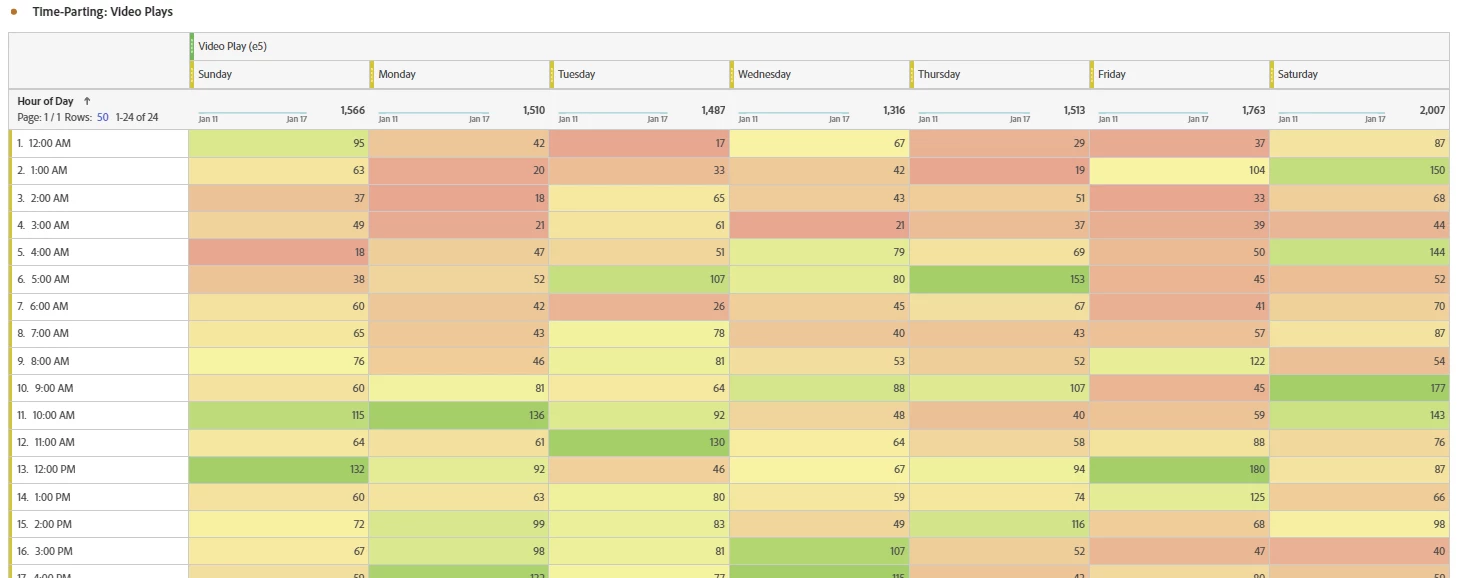Click Thursday 2:00 PM cell value 116
Viewport: 1462px width, 578px height.
pyautogui.click(x=999, y=524)
